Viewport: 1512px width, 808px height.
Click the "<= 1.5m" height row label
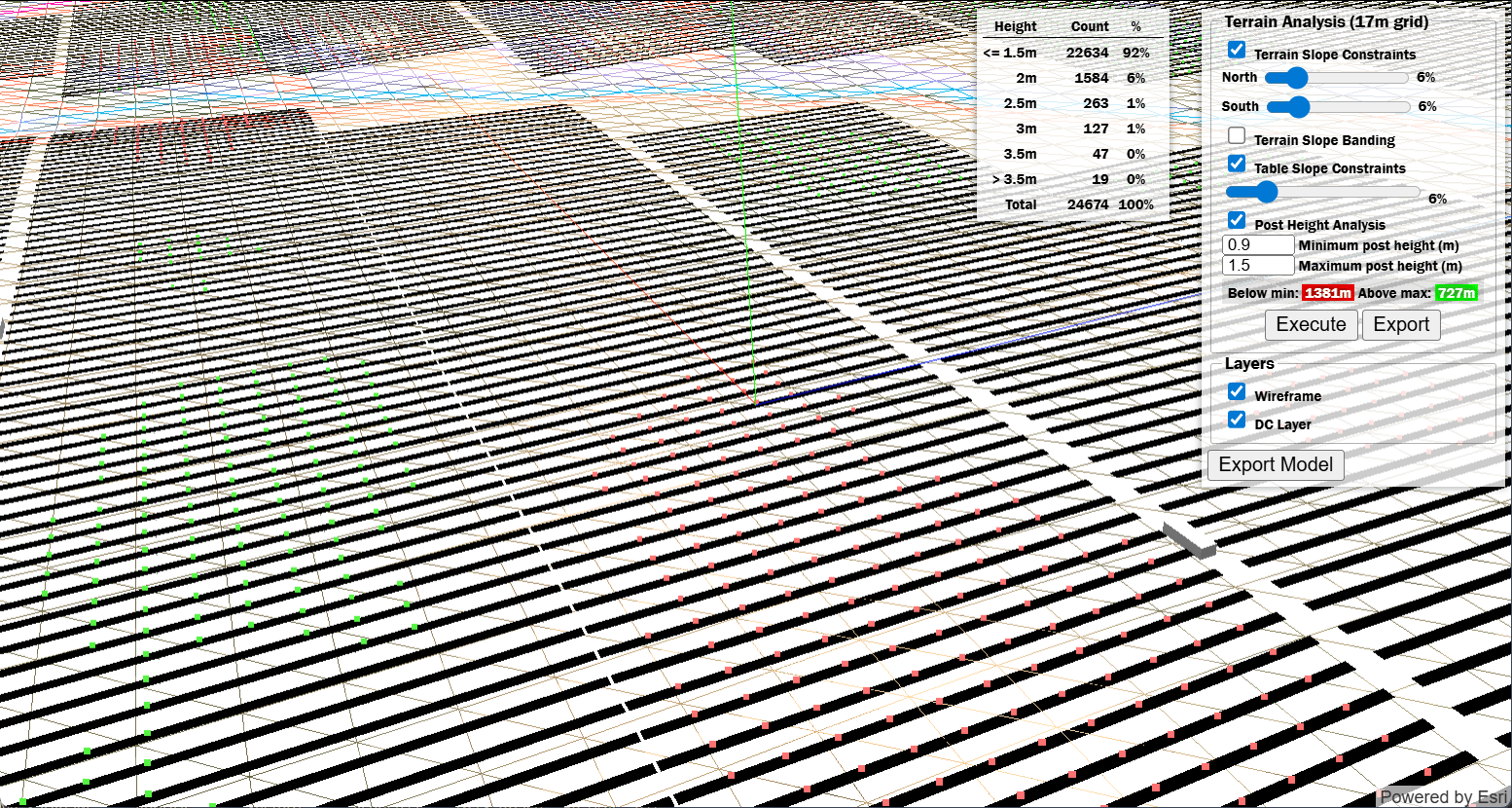[x=1010, y=53]
